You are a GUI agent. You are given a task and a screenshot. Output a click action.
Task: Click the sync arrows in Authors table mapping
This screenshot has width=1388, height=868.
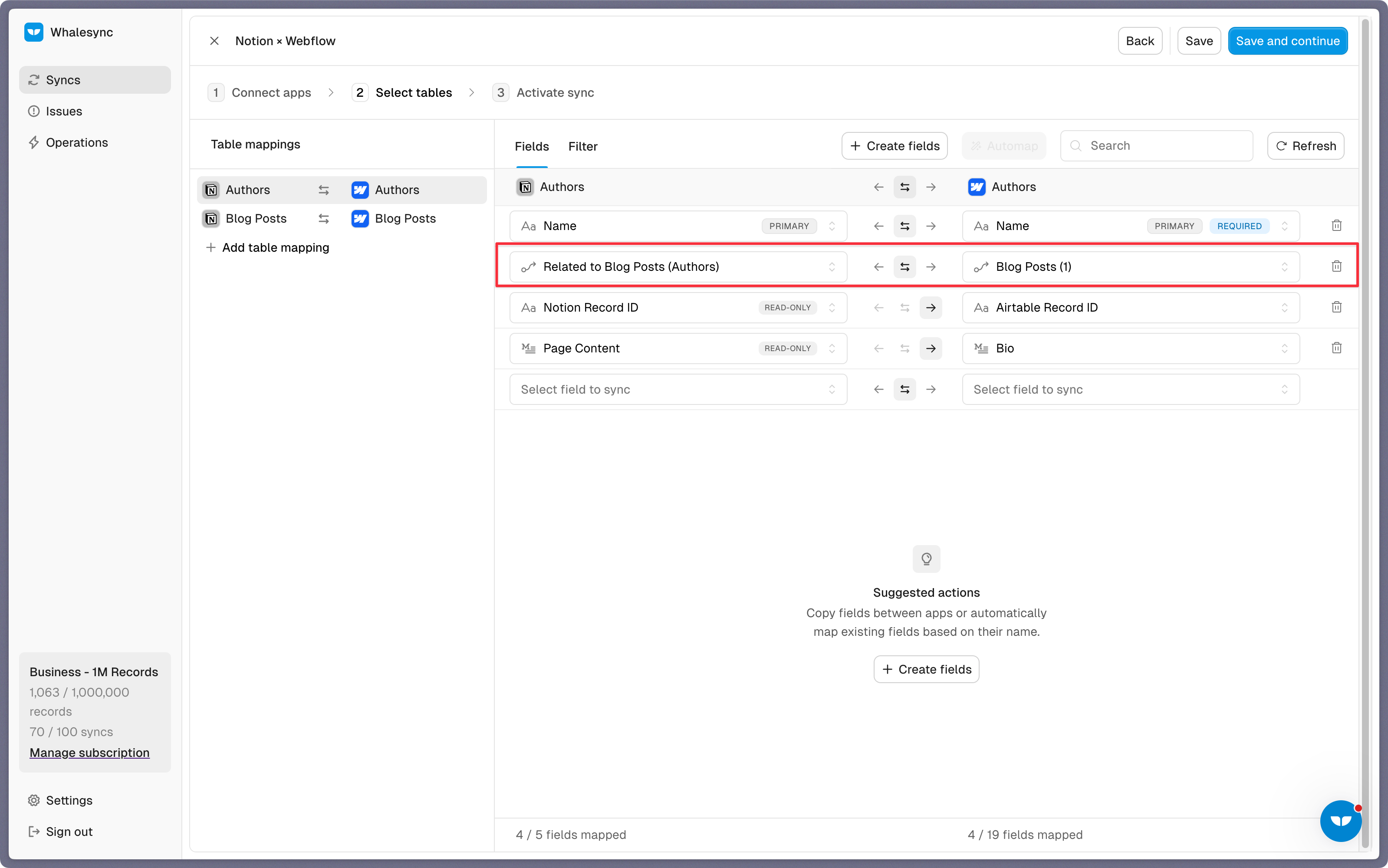pyautogui.click(x=324, y=190)
